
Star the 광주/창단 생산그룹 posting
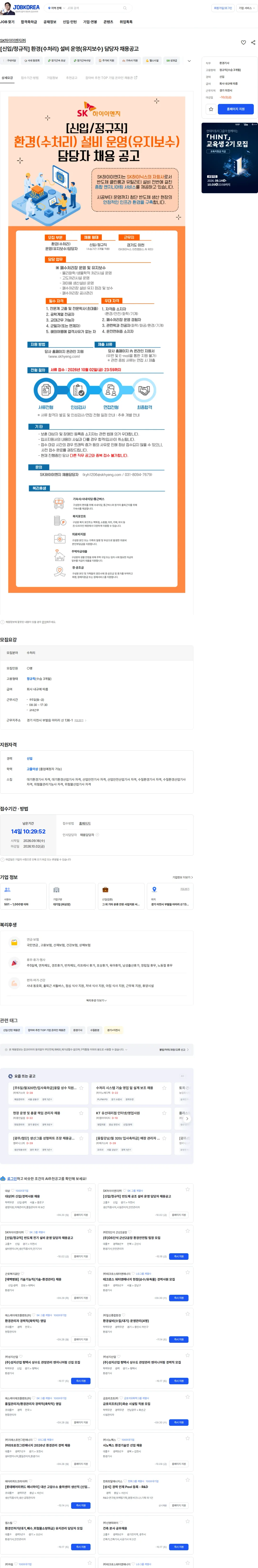81,1138
